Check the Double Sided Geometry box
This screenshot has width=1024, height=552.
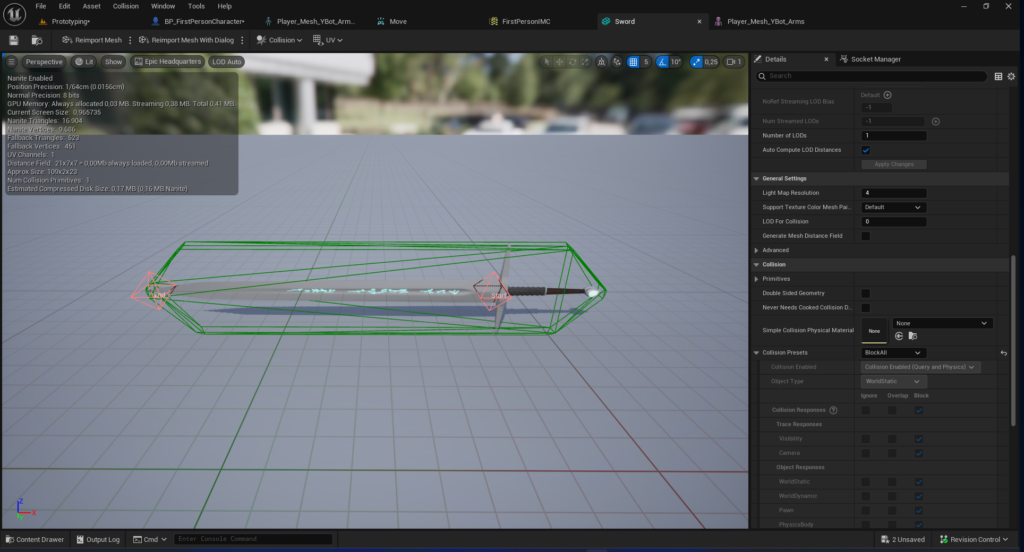pyautogui.click(x=866, y=293)
